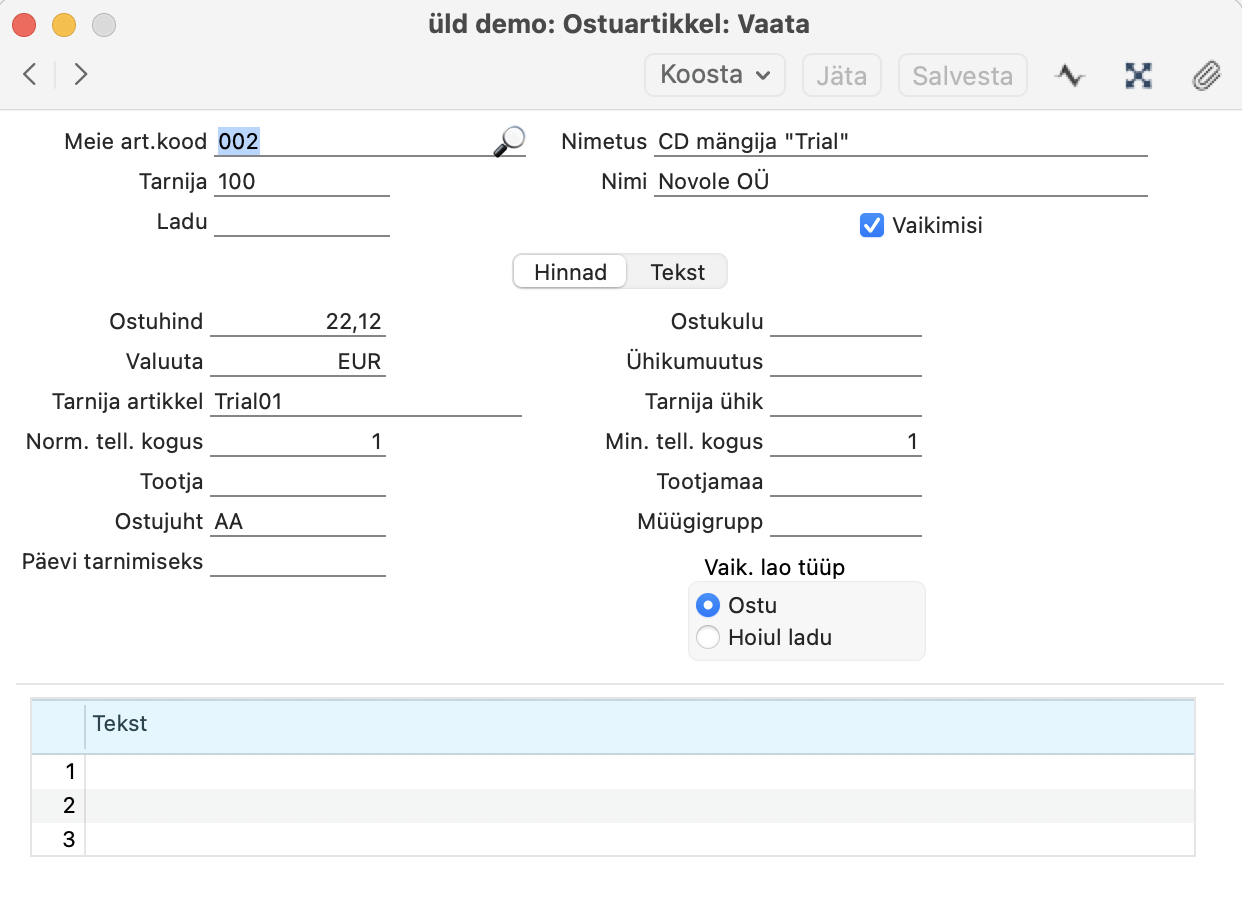Viewport: 1242px width, 900px height.
Task: Open the activity history waveform icon
Action: pyautogui.click(x=1070, y=75)
